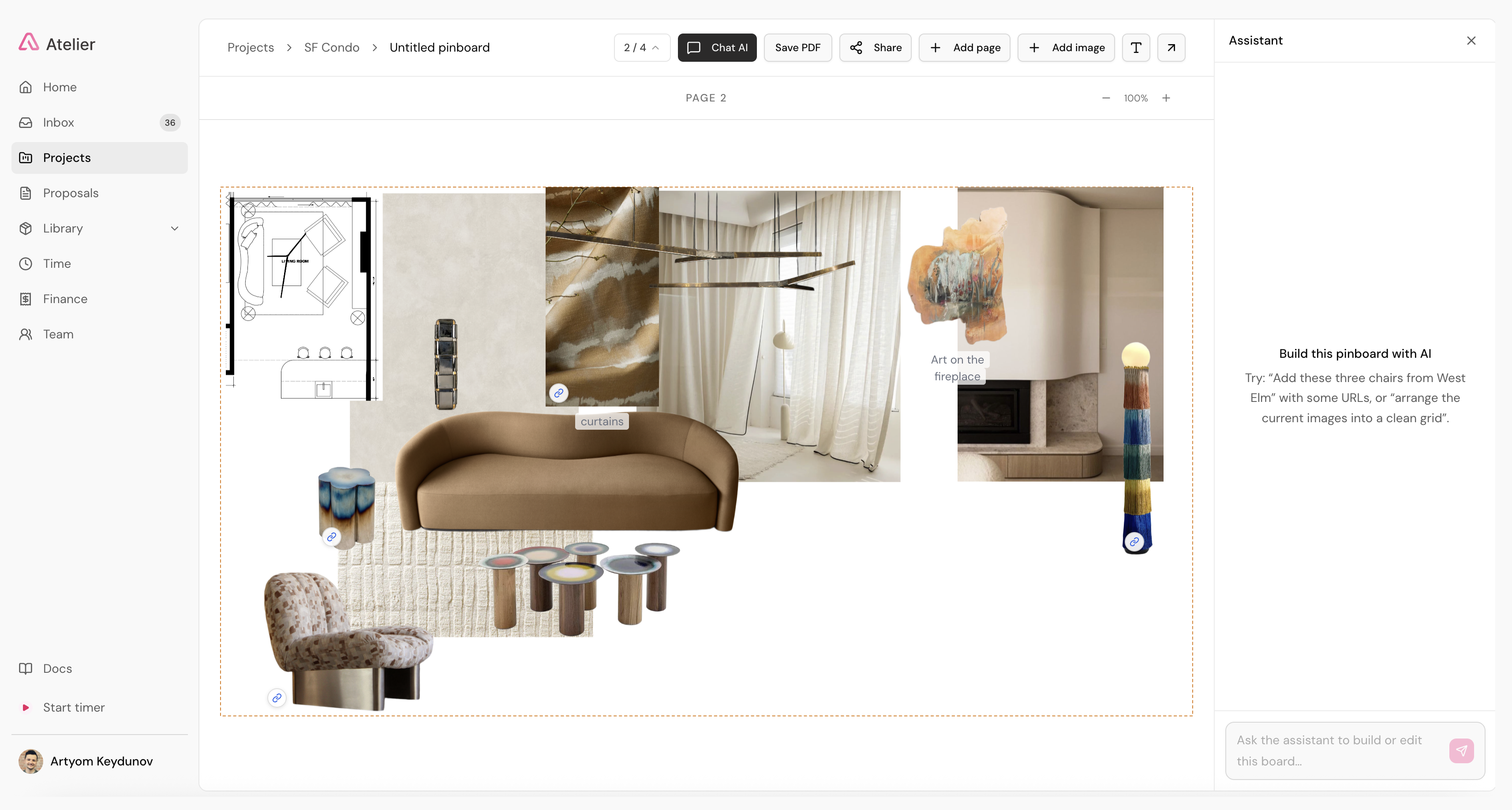Click the Share network icon
1512x810 pixels.
click(x=856, y=48)
